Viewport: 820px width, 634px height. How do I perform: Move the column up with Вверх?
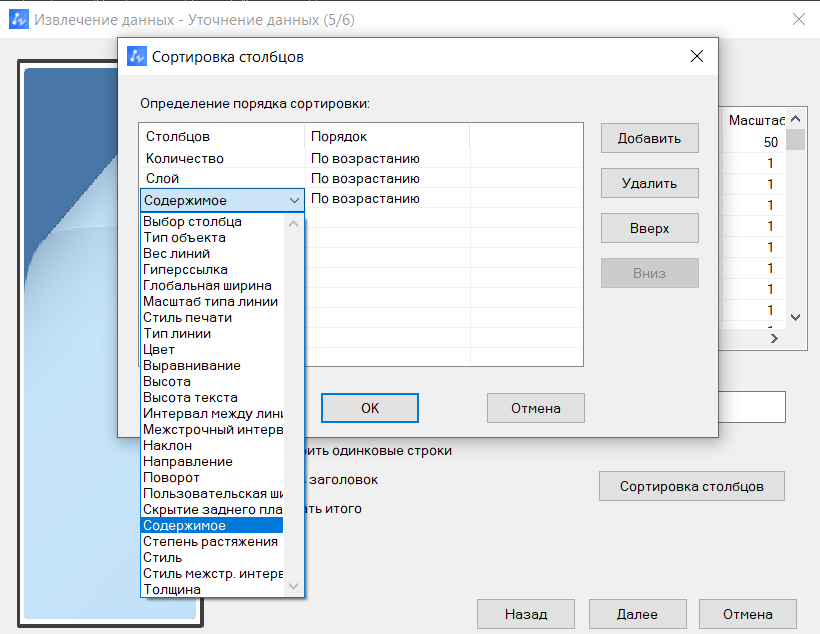pos(649,228)
